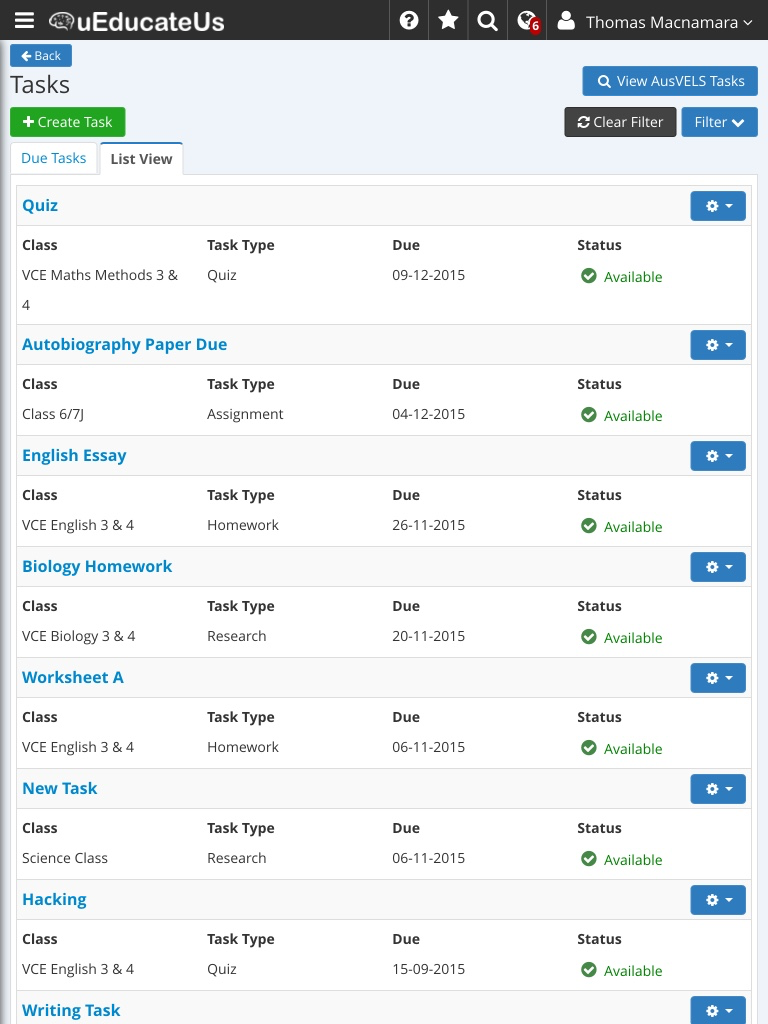Image resolution: width=768 pixels, height=1024 pixels.
Task: Switch to the Due Tasks tab
Action: [x=54, y=158]
